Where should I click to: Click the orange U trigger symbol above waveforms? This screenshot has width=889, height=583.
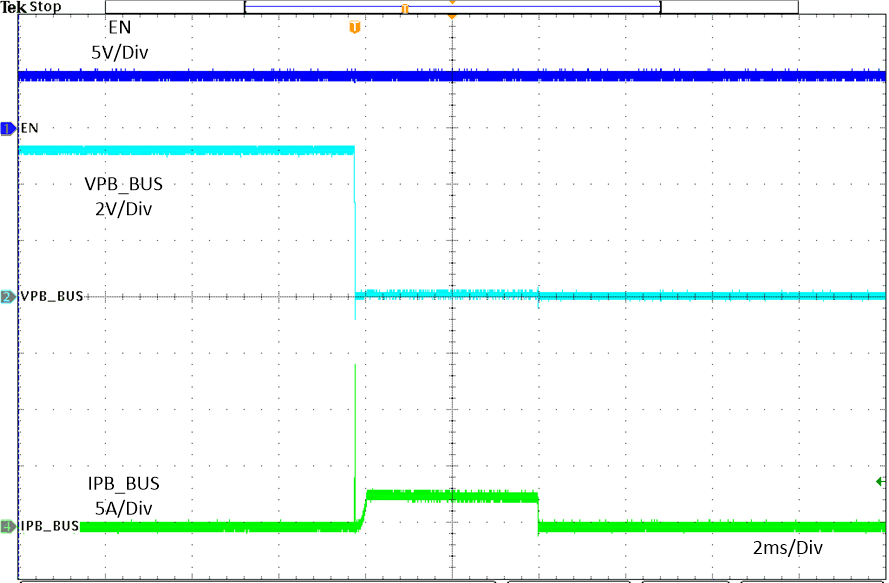[x=355, y=27]
